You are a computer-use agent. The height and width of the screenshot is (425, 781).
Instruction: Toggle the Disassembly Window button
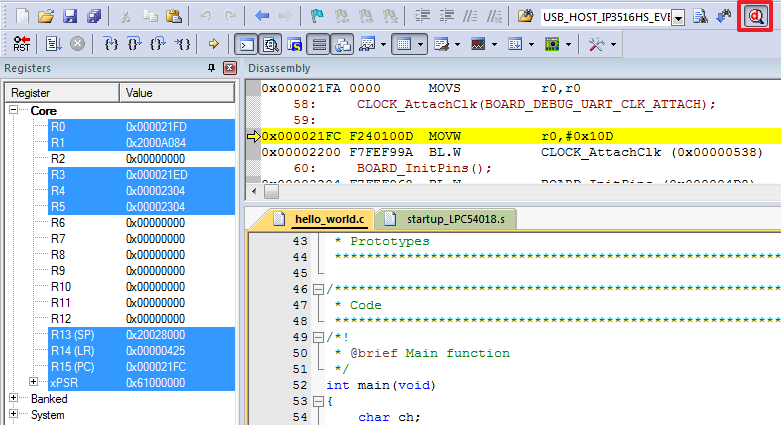pyautogui.click(x=271, y=44)
